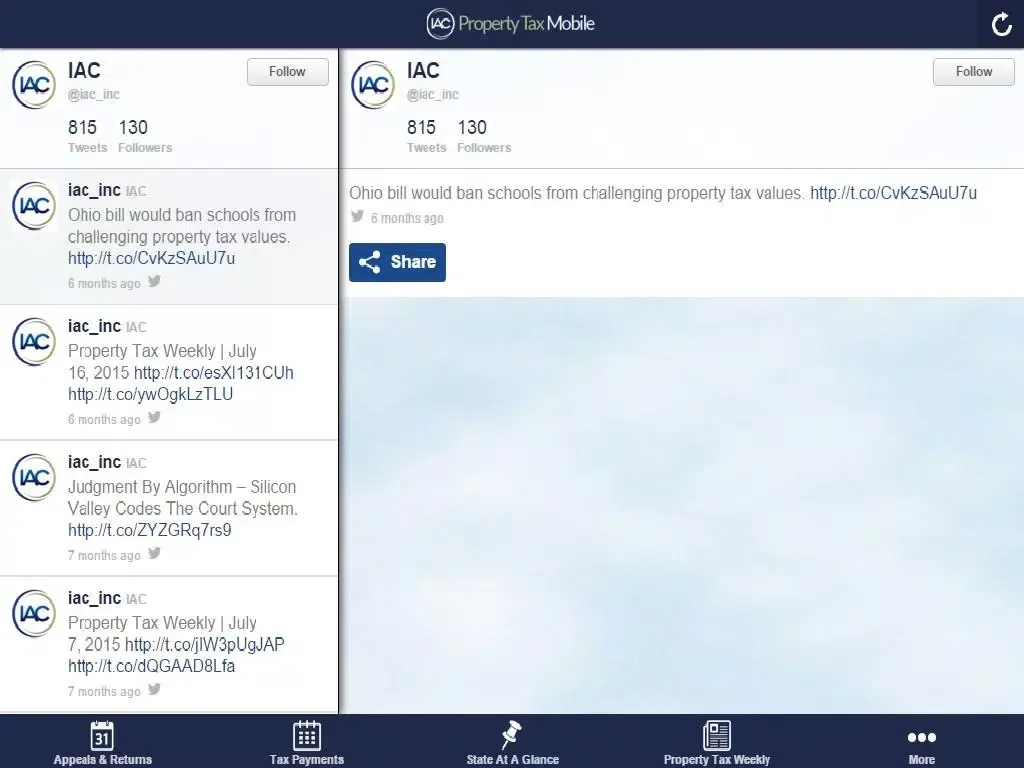Image resolution: width=1024 pixels, height=768 pixels.
Task: Click Twitter bird icon on July 16 tweet
Action: 154,417
